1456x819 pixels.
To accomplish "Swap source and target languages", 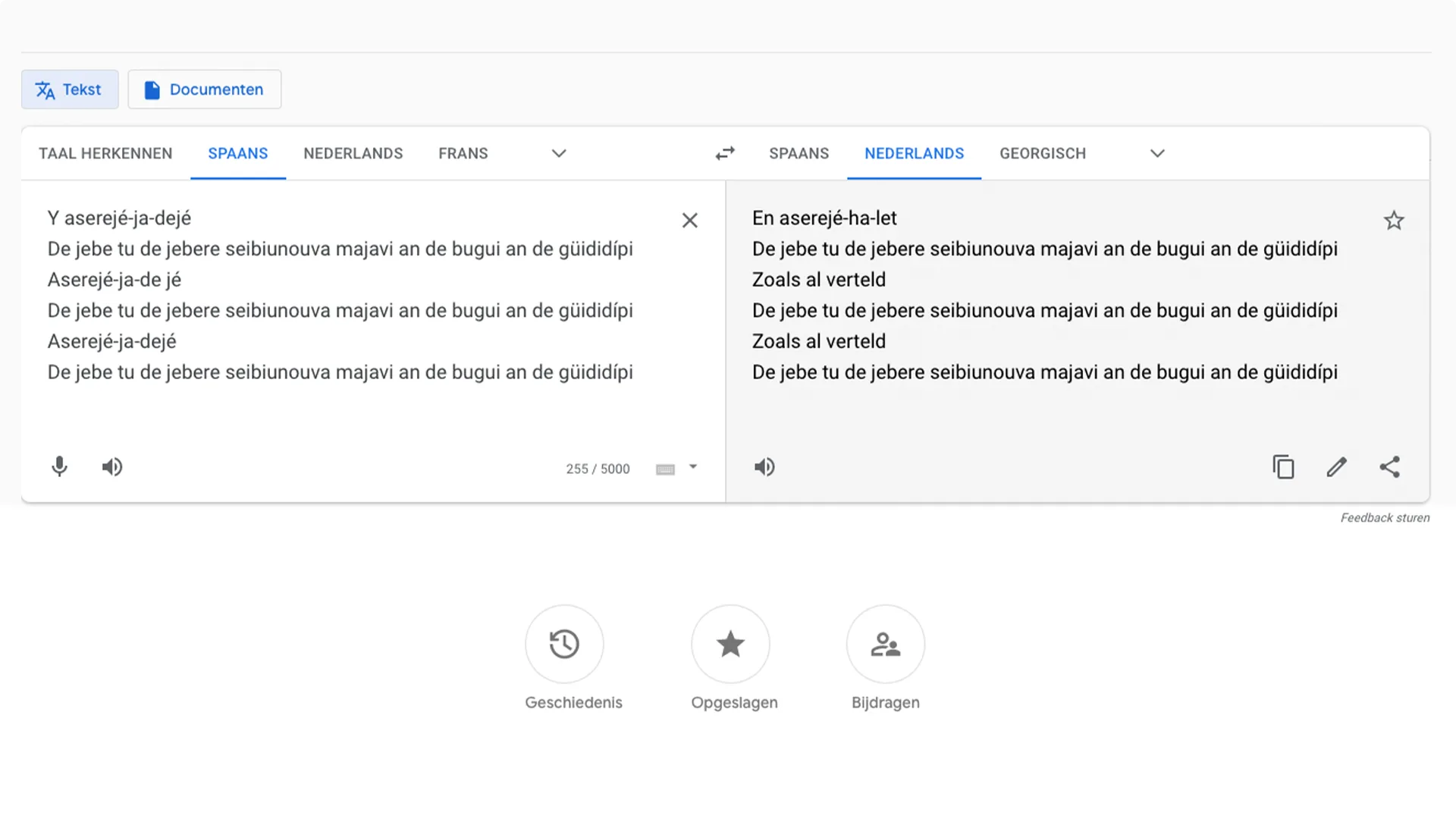I will pos(725,153).
